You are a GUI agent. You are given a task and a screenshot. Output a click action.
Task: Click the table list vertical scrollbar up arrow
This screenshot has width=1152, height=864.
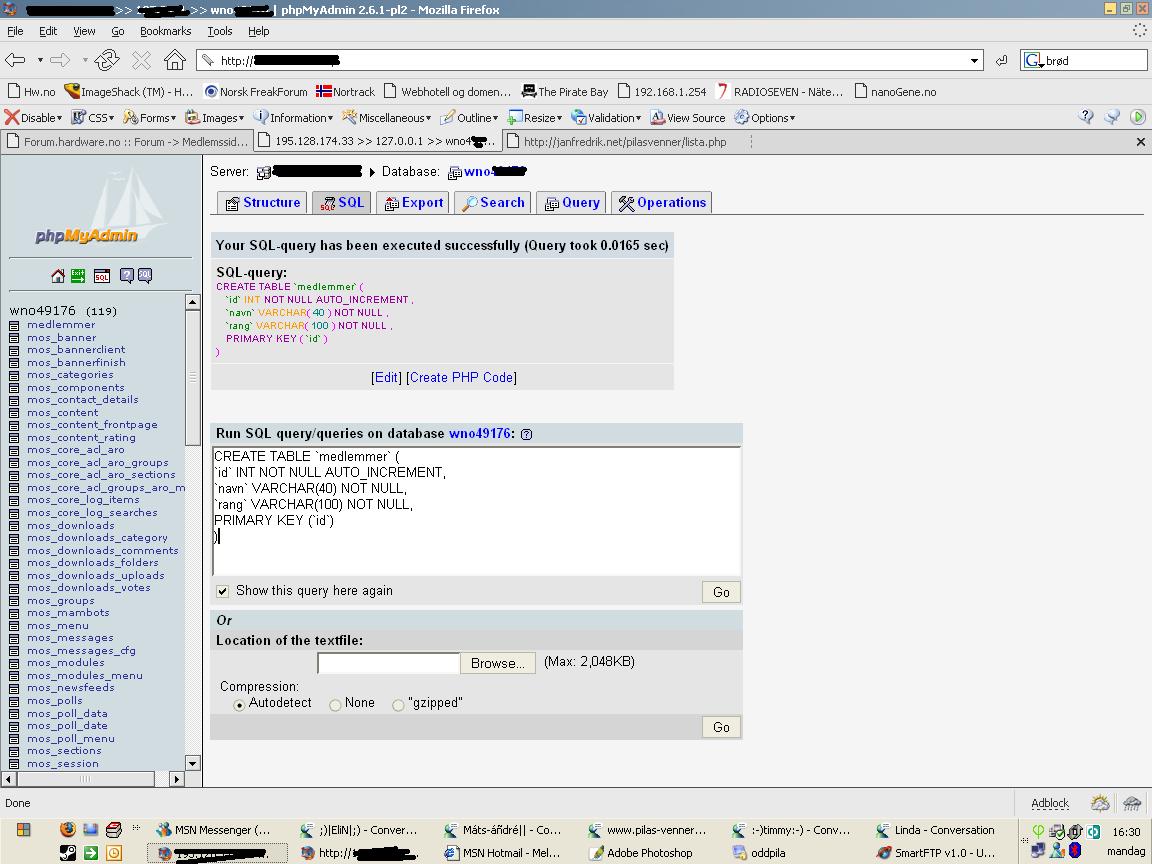click(192, 302)
